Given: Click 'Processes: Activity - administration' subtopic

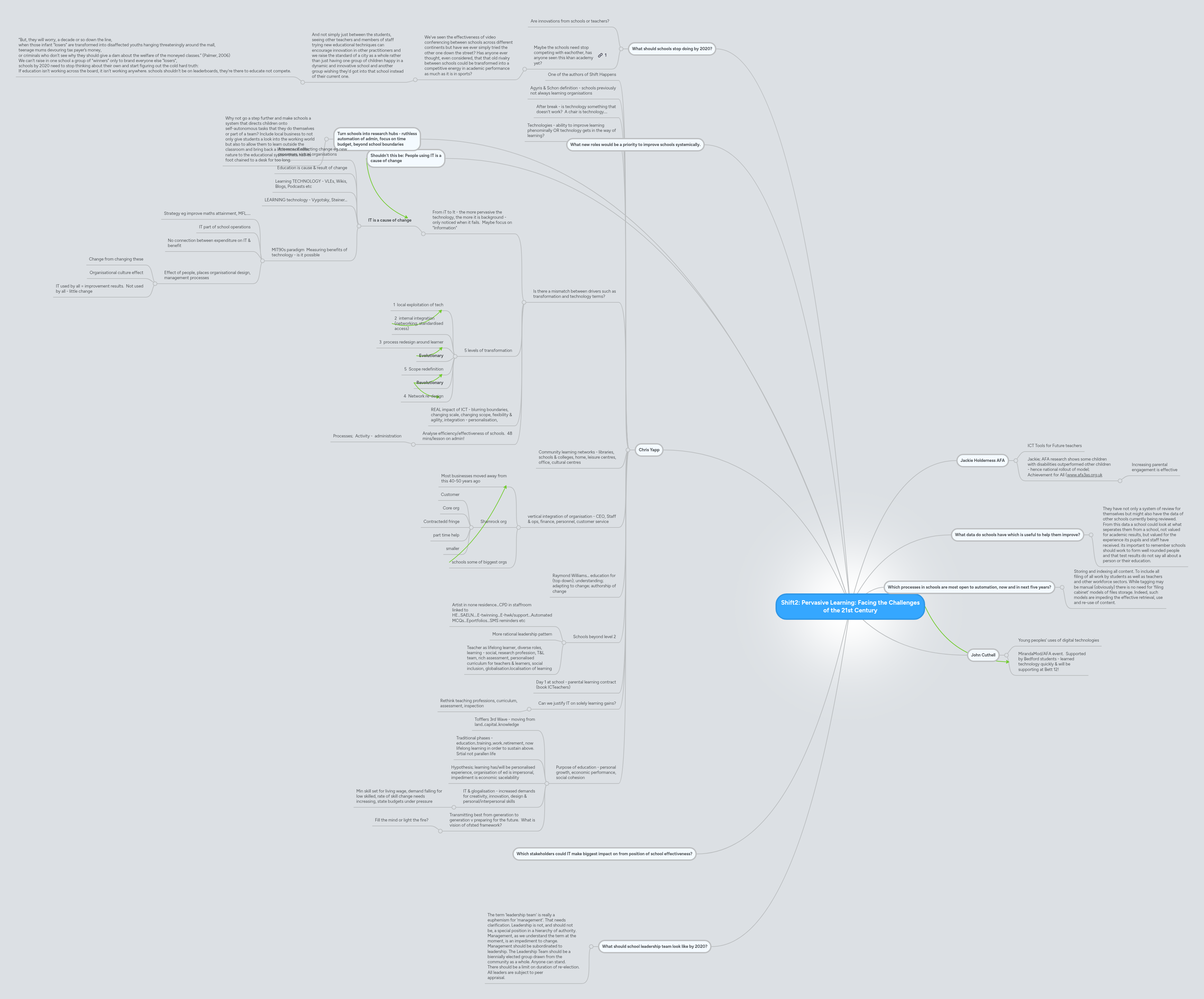Looking at the screenshot, I should 367,436.
